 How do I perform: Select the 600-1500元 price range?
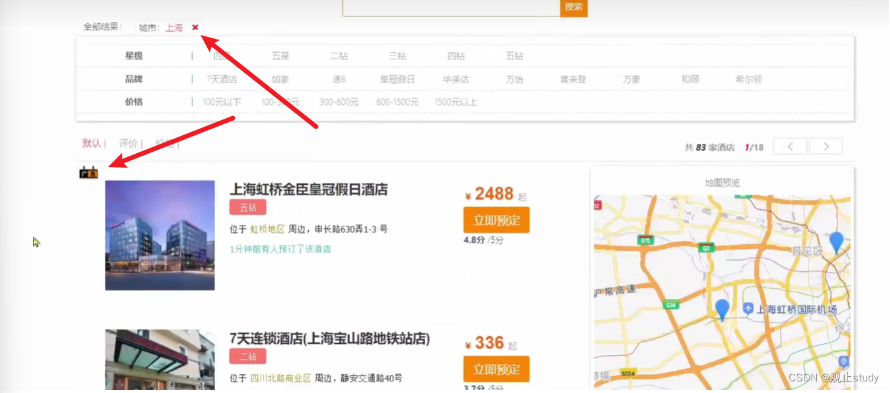pyautogui.click(x=397, y=103)
